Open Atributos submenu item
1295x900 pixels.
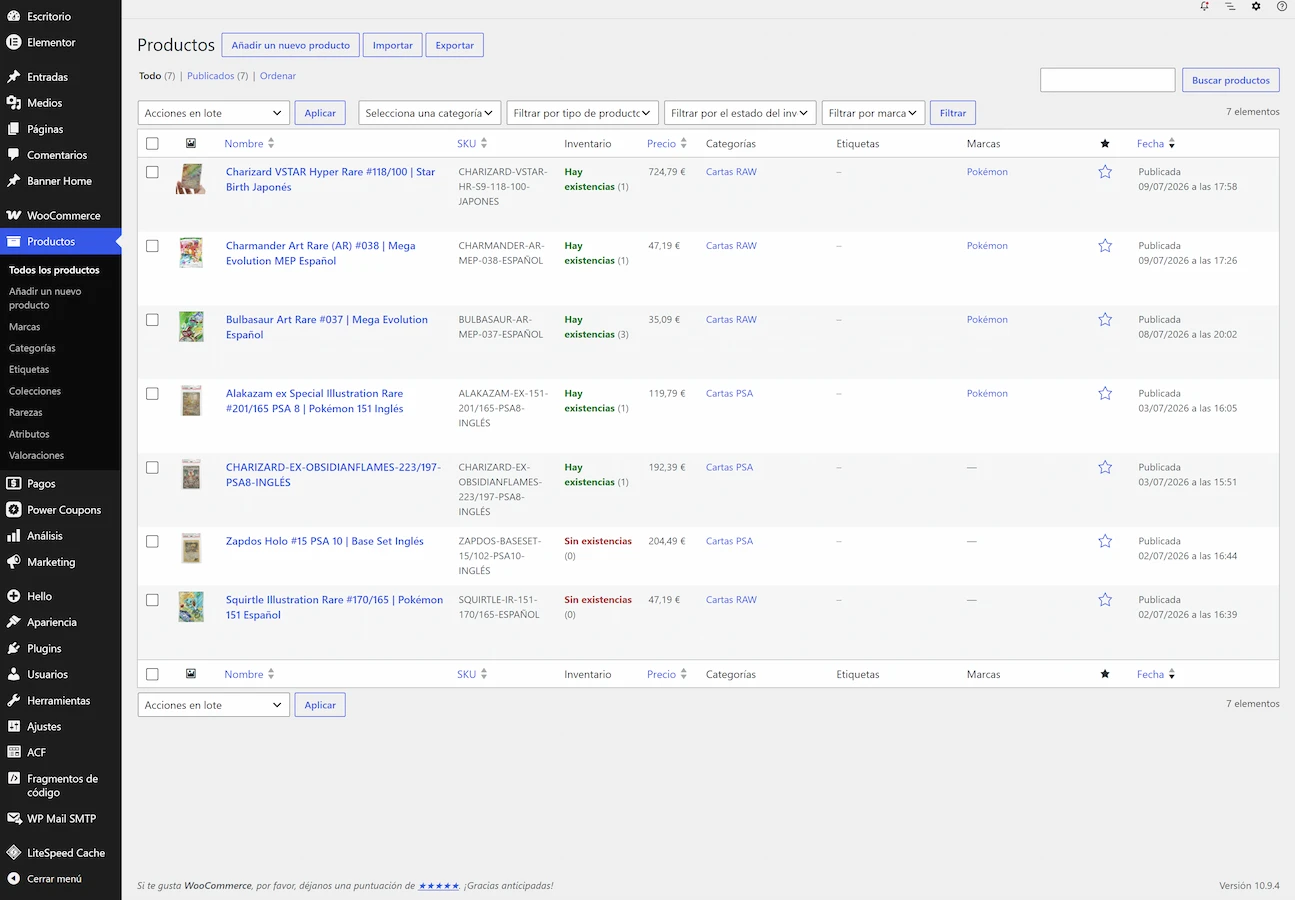(29, 434)
